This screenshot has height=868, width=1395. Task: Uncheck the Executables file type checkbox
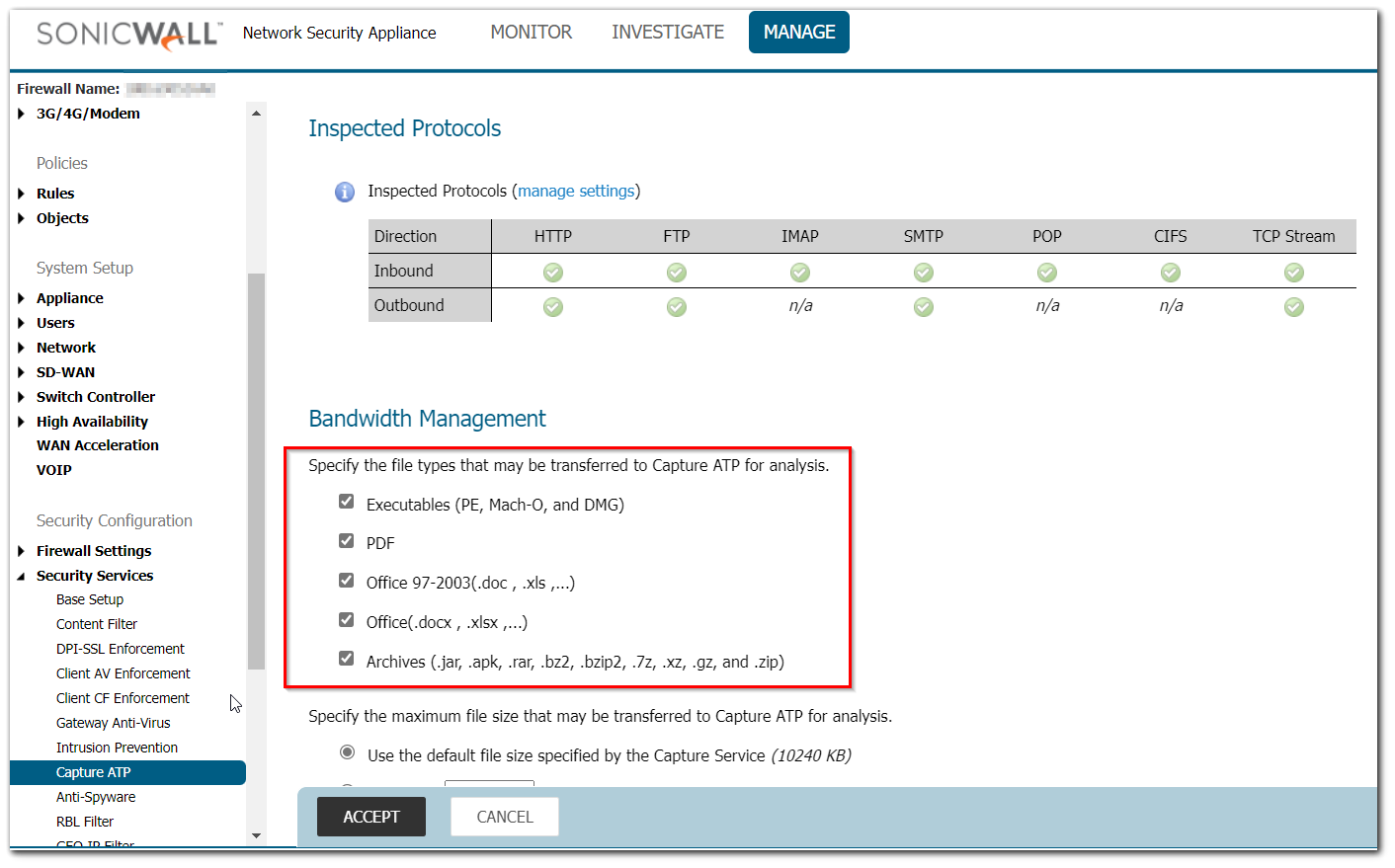(346, 502)
